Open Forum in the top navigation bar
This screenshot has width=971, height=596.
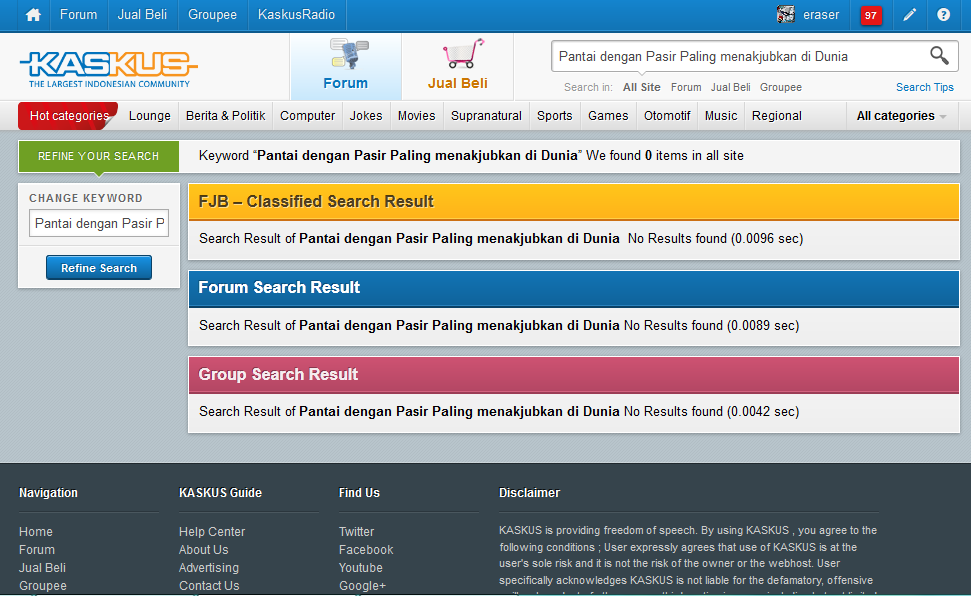tap(78, 15)
